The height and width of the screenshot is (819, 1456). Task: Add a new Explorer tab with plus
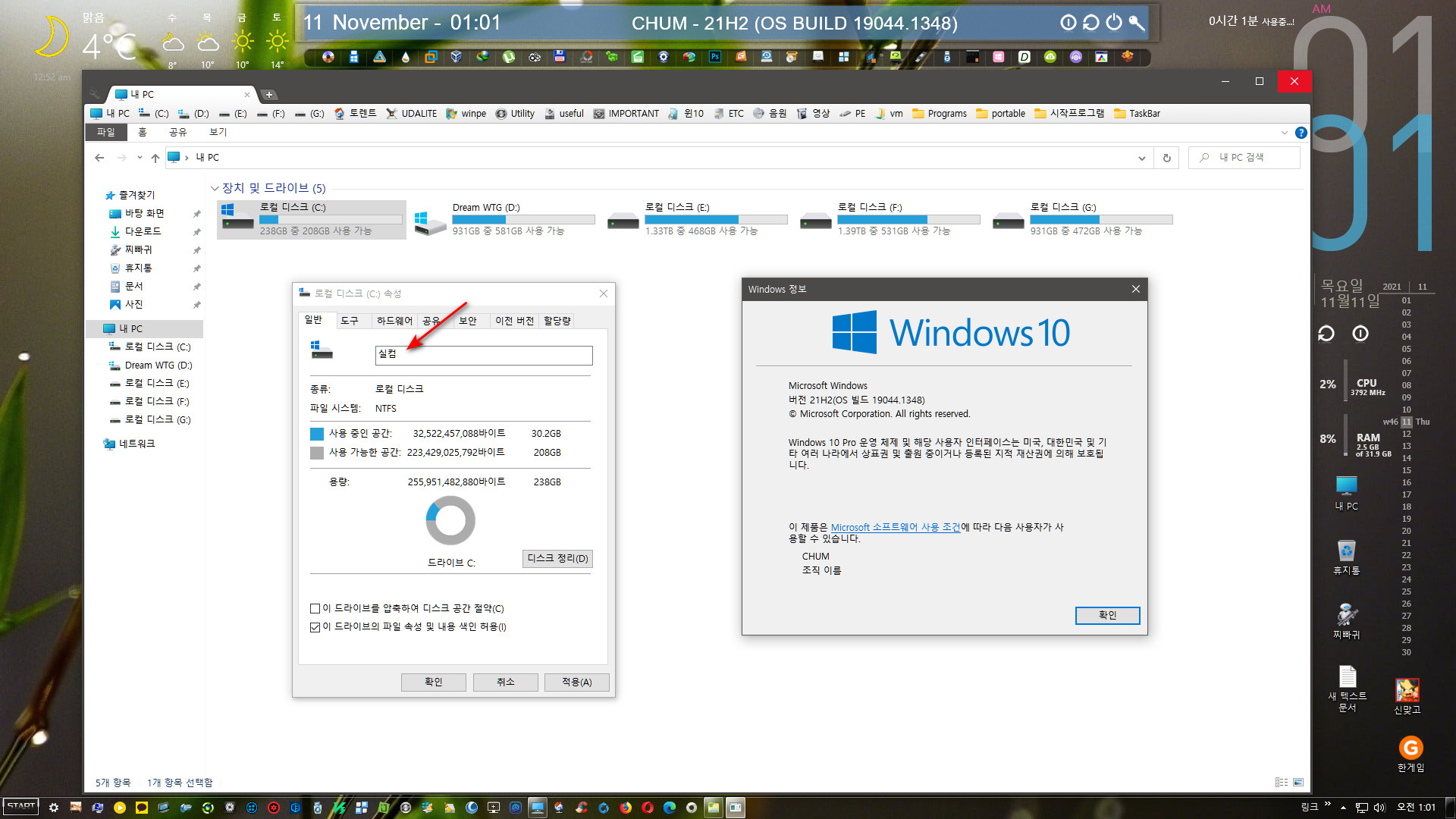[x=269, y=95]
